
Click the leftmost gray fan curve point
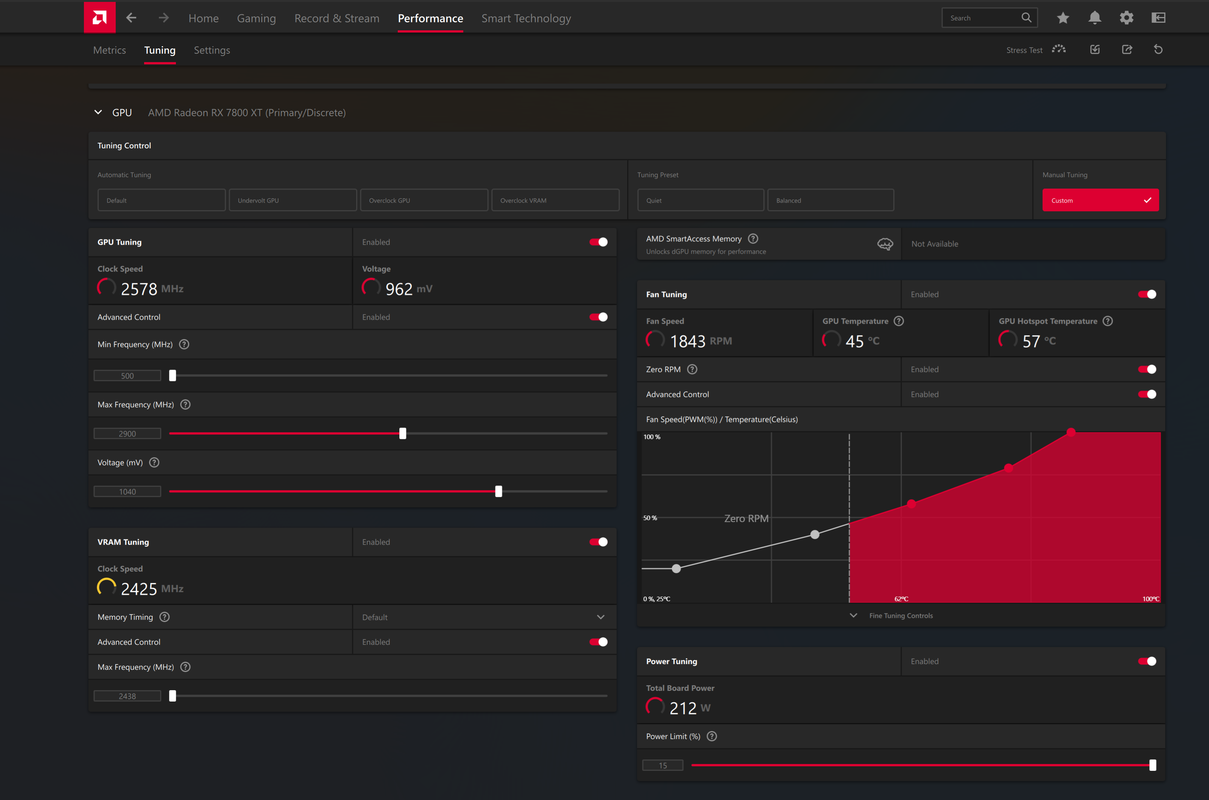pyautogui.click(x=677, y=568)
